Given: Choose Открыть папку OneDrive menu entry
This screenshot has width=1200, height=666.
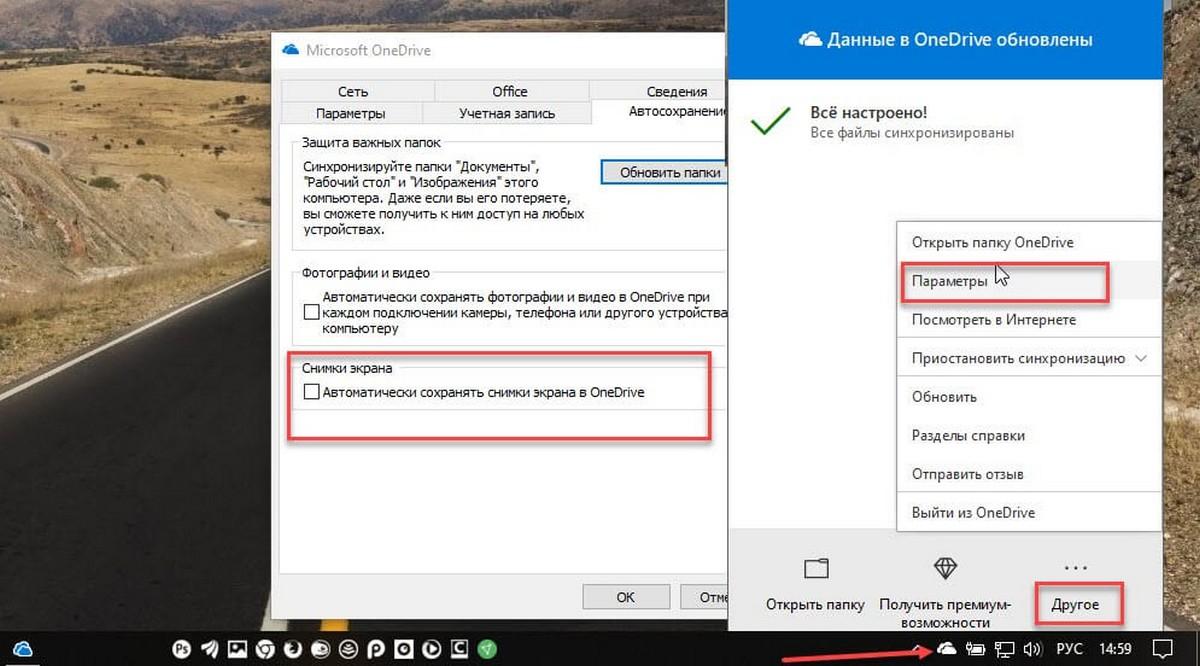Looking at the screenshot, I should [x=1029, y=242].
